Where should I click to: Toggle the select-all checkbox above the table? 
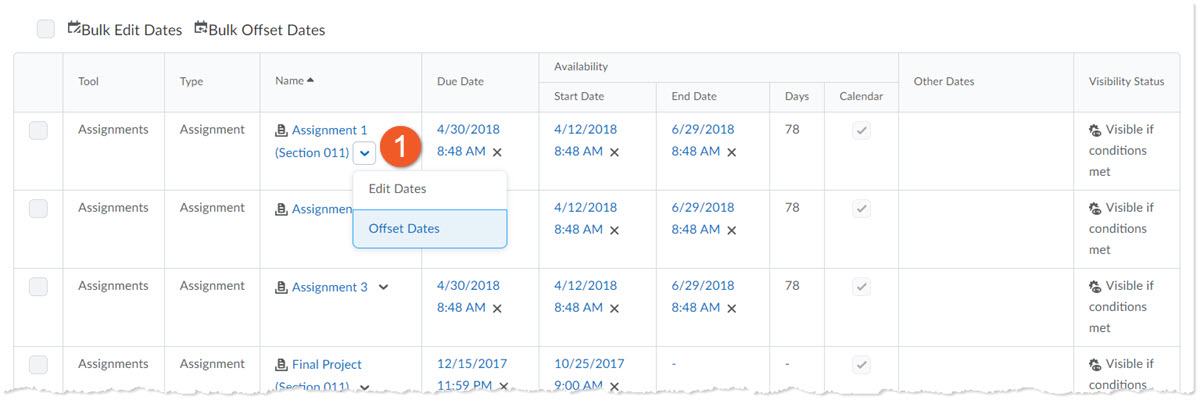[46, 29]
